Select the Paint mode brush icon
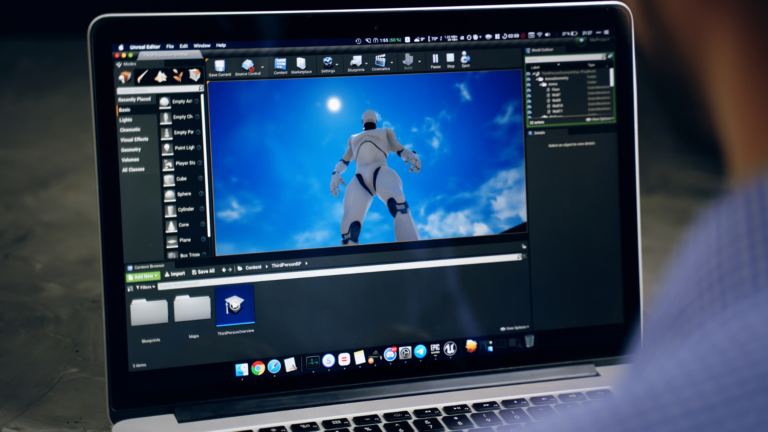 (143, 76)
